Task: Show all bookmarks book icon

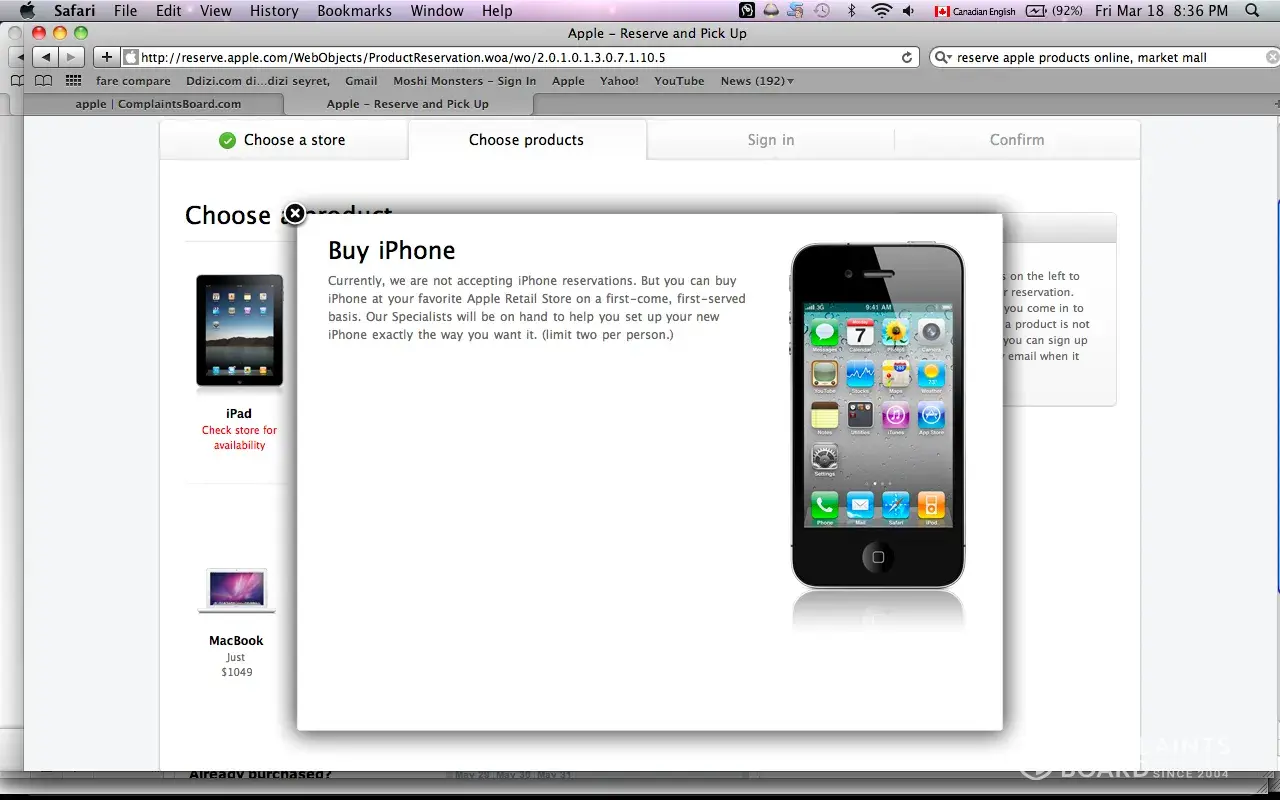Action: [44, 81]
